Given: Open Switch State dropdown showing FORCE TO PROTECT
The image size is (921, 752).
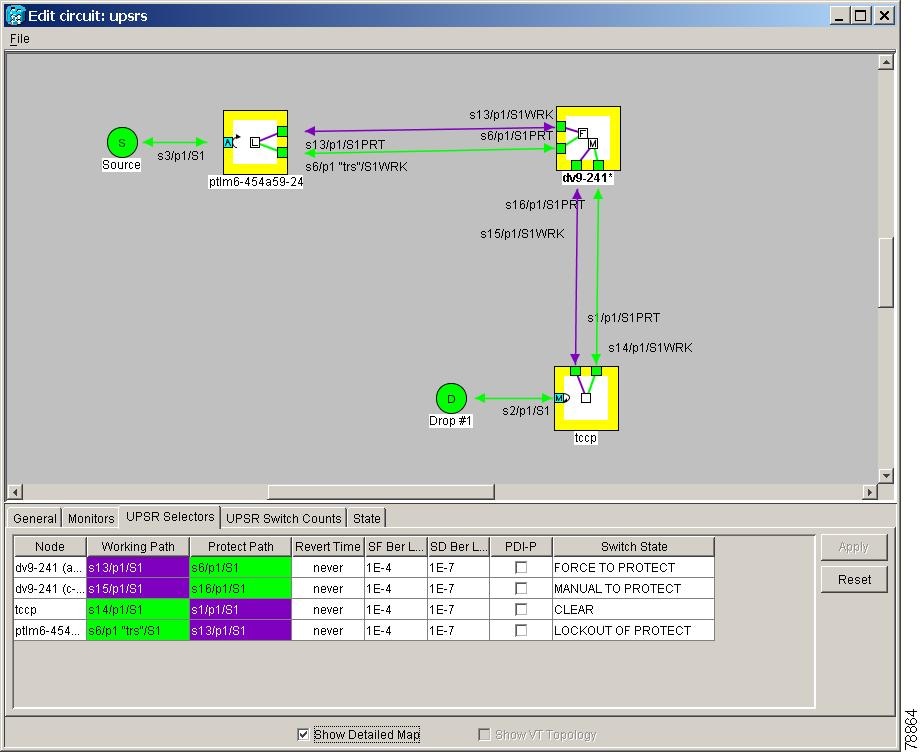Looking at the screenshot, I should point(634,568).
